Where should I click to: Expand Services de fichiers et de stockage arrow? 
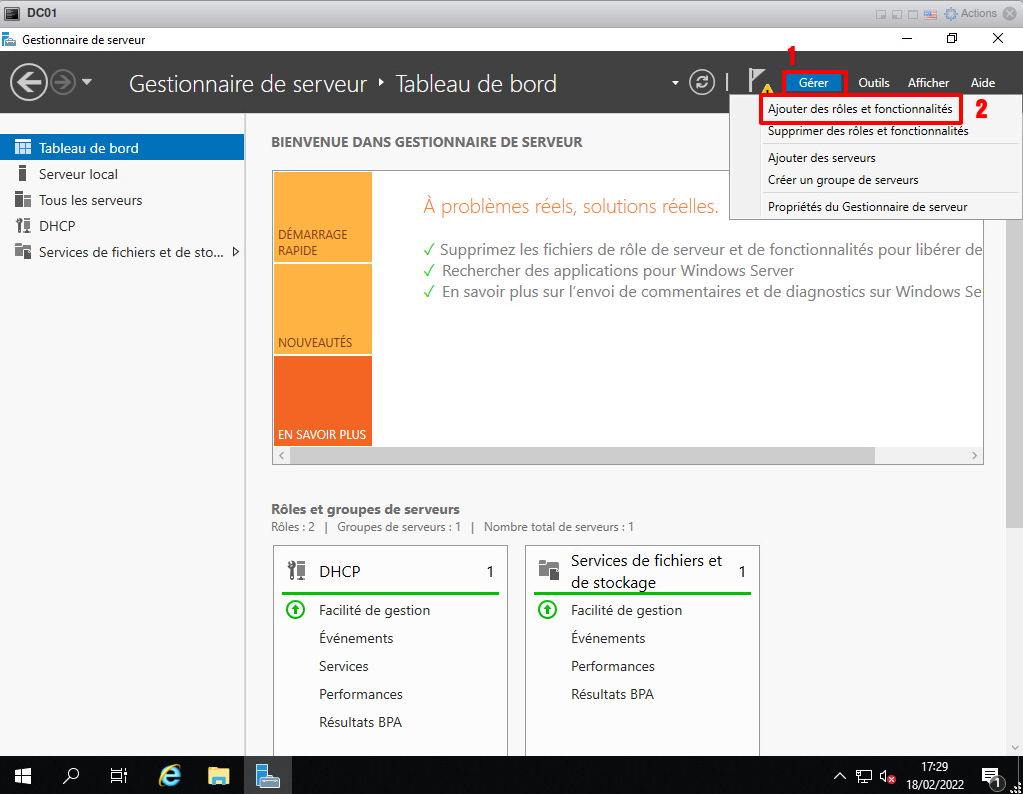click(x=236, y=252)
